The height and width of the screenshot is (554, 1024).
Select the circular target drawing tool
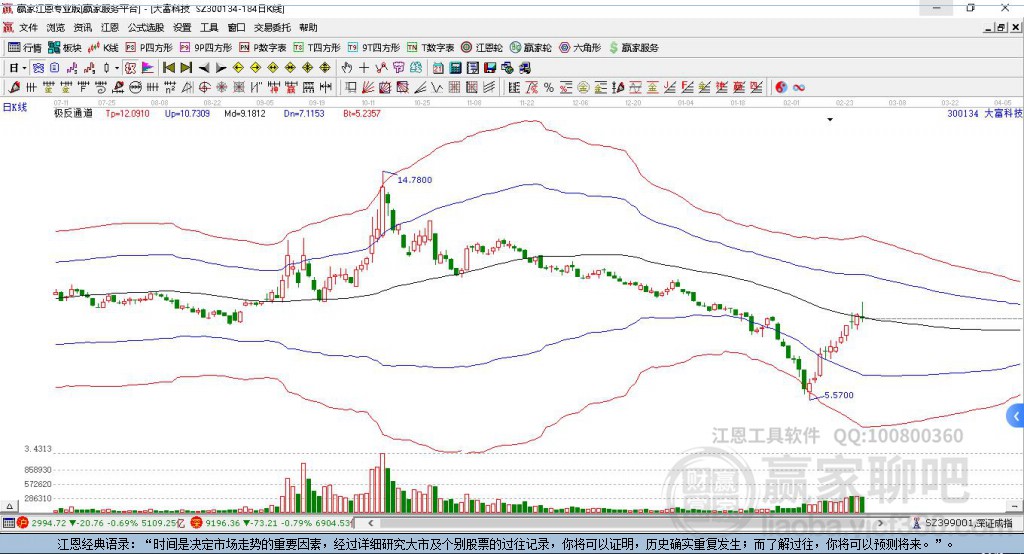[204, 88]
